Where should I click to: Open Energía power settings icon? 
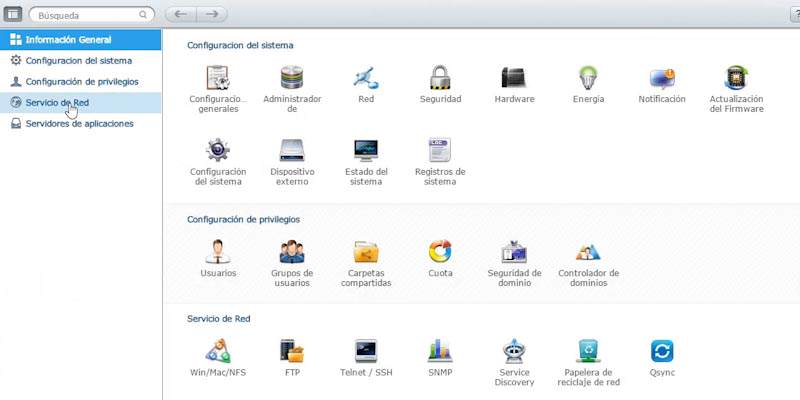588,78
